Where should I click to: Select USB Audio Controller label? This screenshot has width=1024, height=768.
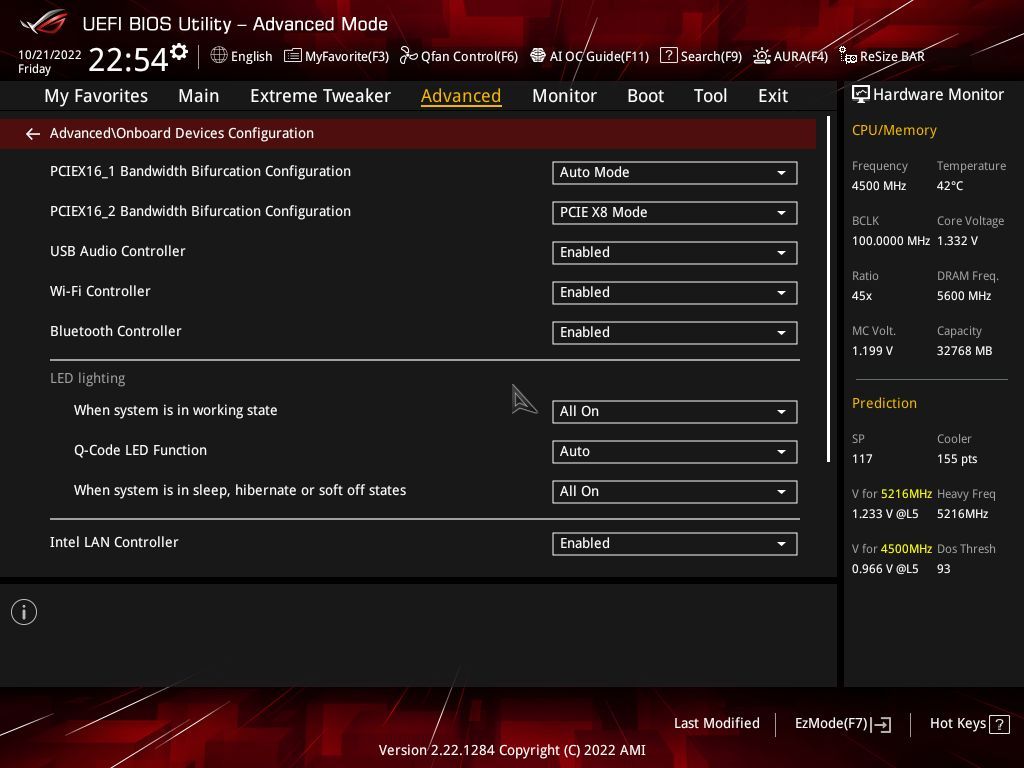pyautogui.click(x=118, y=251)
